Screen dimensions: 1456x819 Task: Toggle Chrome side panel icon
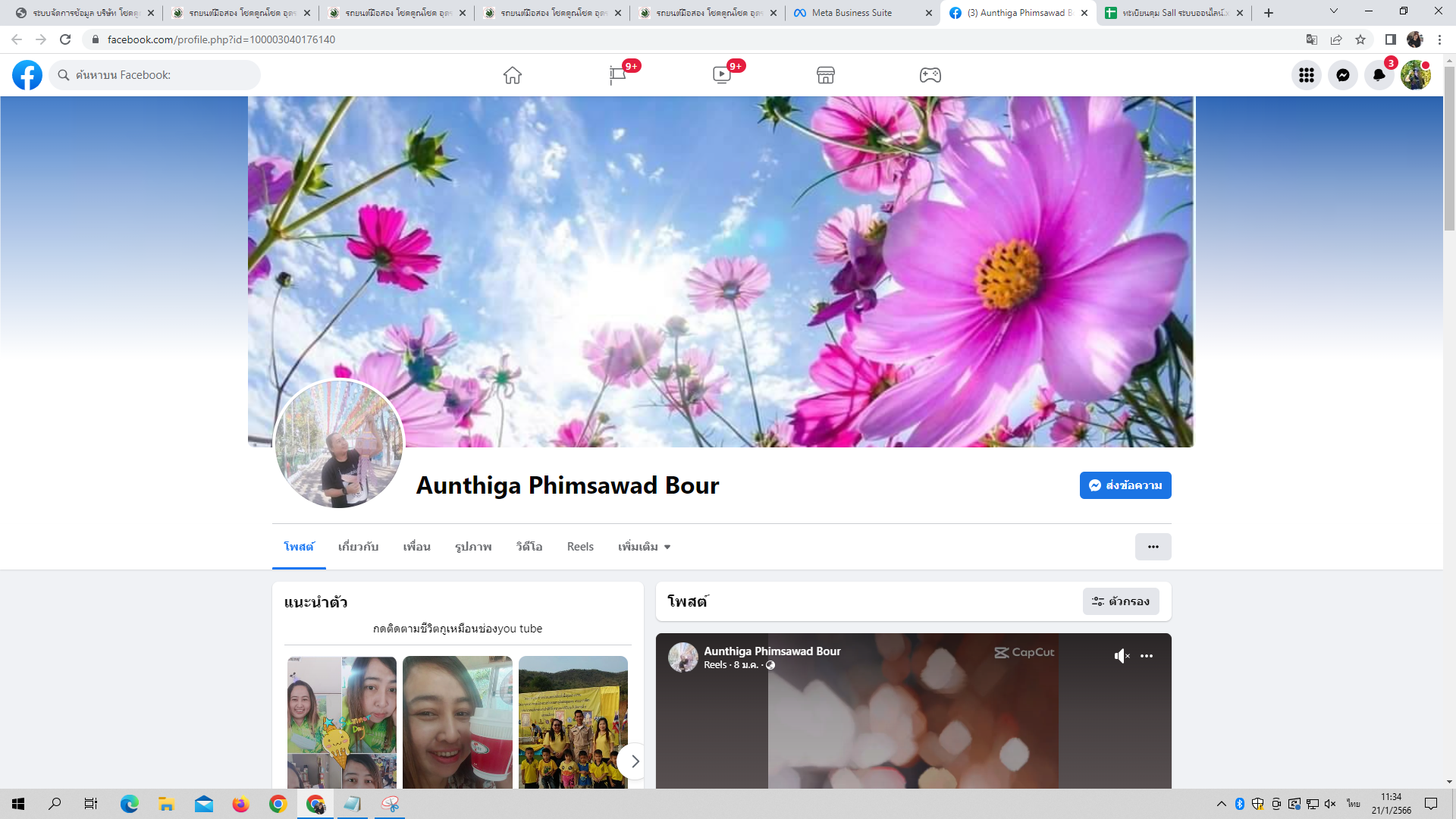tap(1390, 39)
